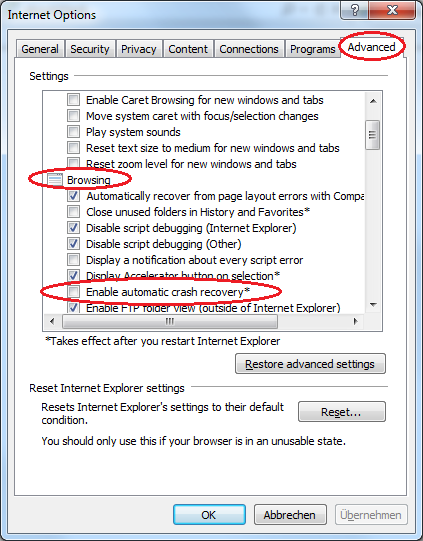
Task: Uncheck Disable script debugging (Other)
Action: 73,244
